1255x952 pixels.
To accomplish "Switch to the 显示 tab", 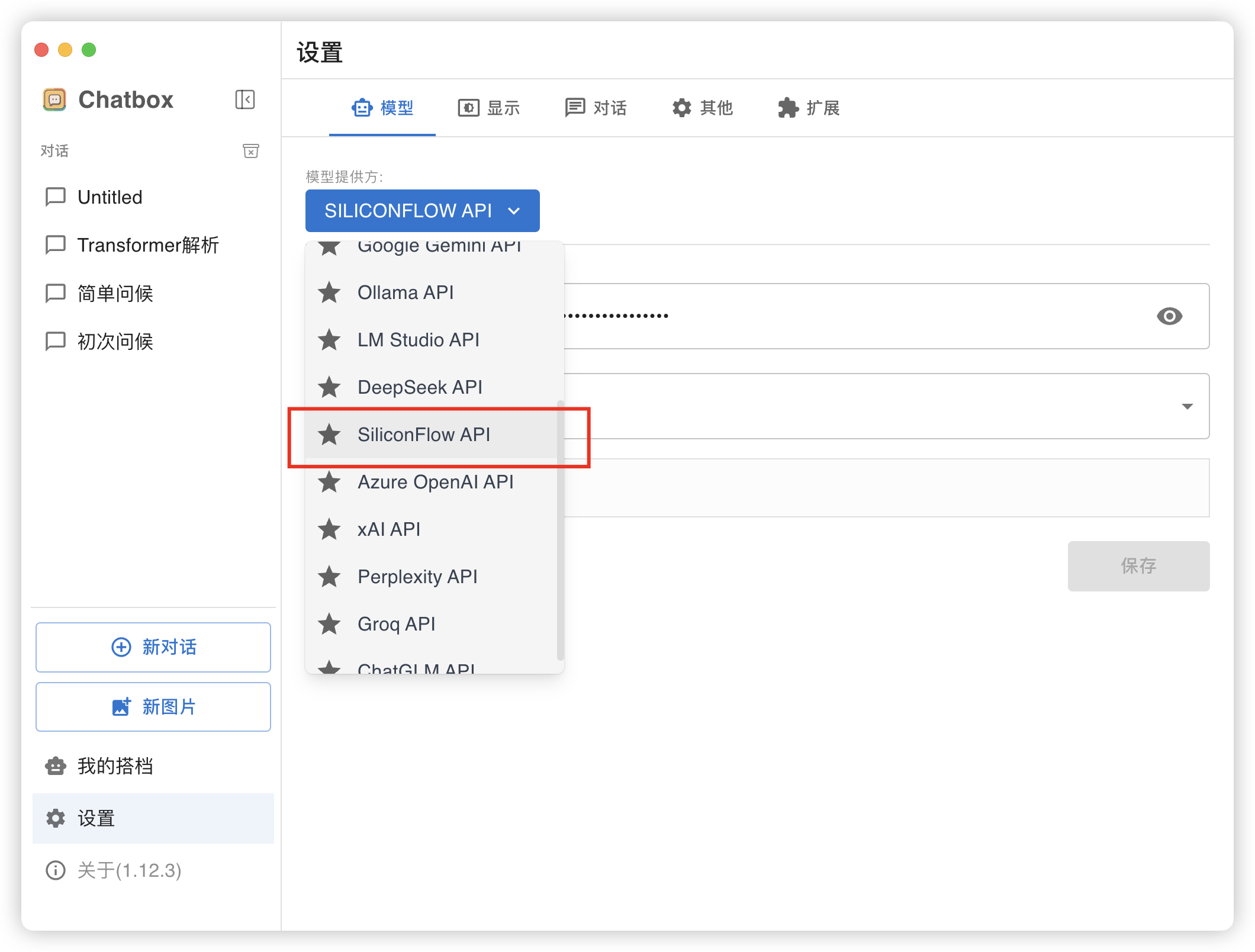I will tap(489, 108).
